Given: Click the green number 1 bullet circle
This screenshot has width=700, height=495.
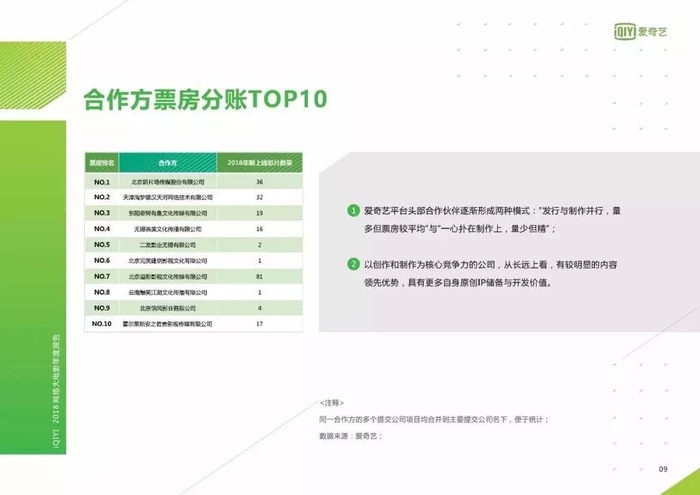Looking at the screenshot, I should coord(353,211).
